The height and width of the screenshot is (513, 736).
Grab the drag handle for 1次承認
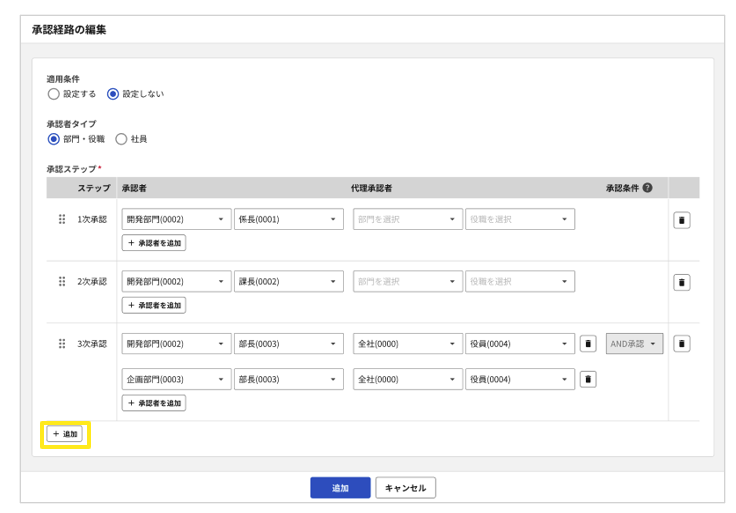tap(62, 219)
